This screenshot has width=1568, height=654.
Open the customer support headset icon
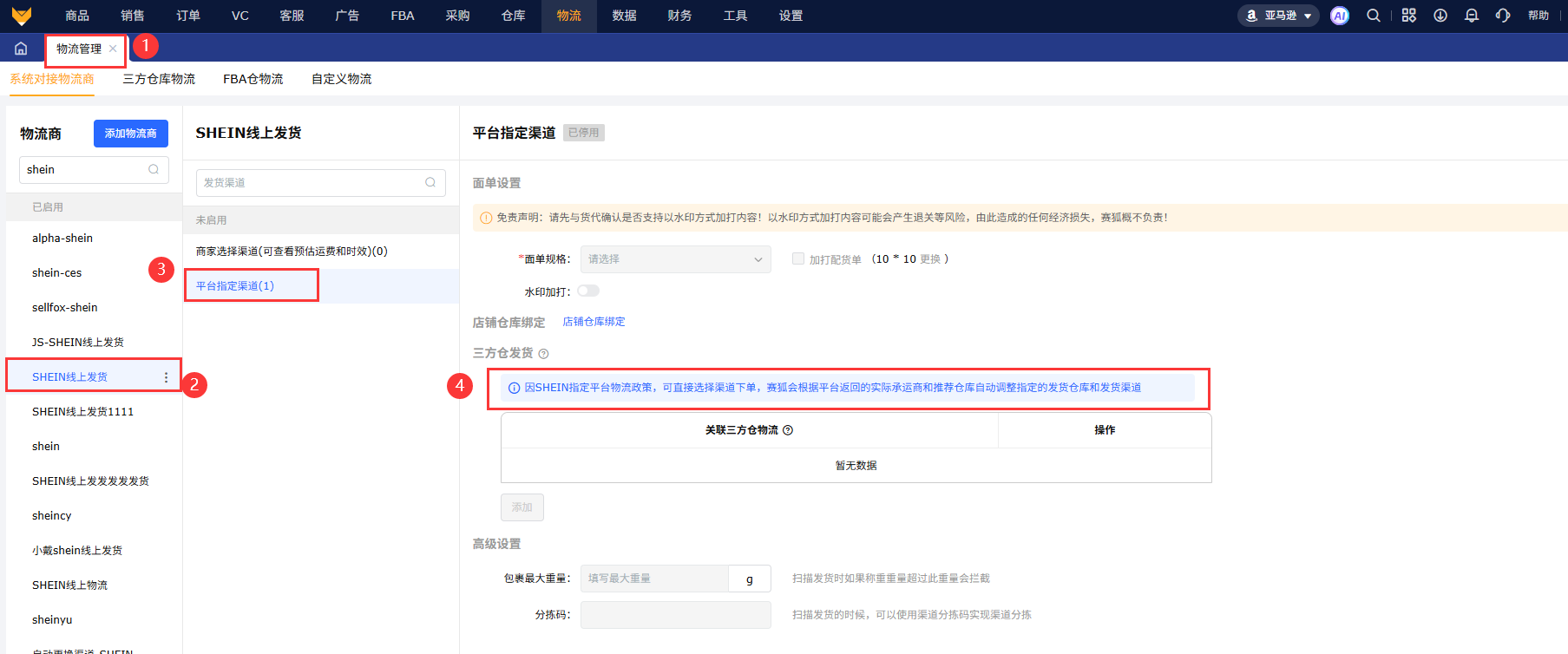click(x=1503, y=16)
